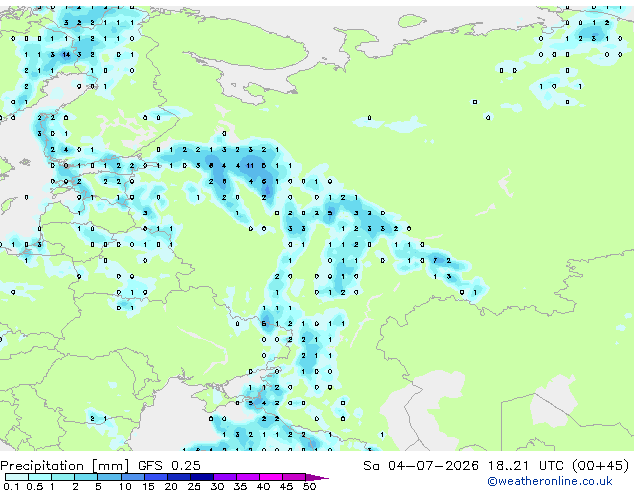The width and height of the screenshot is (634, 490).
Task: Click legend tick label '50'
Action: pyautogui.click(x=309, y=486)
